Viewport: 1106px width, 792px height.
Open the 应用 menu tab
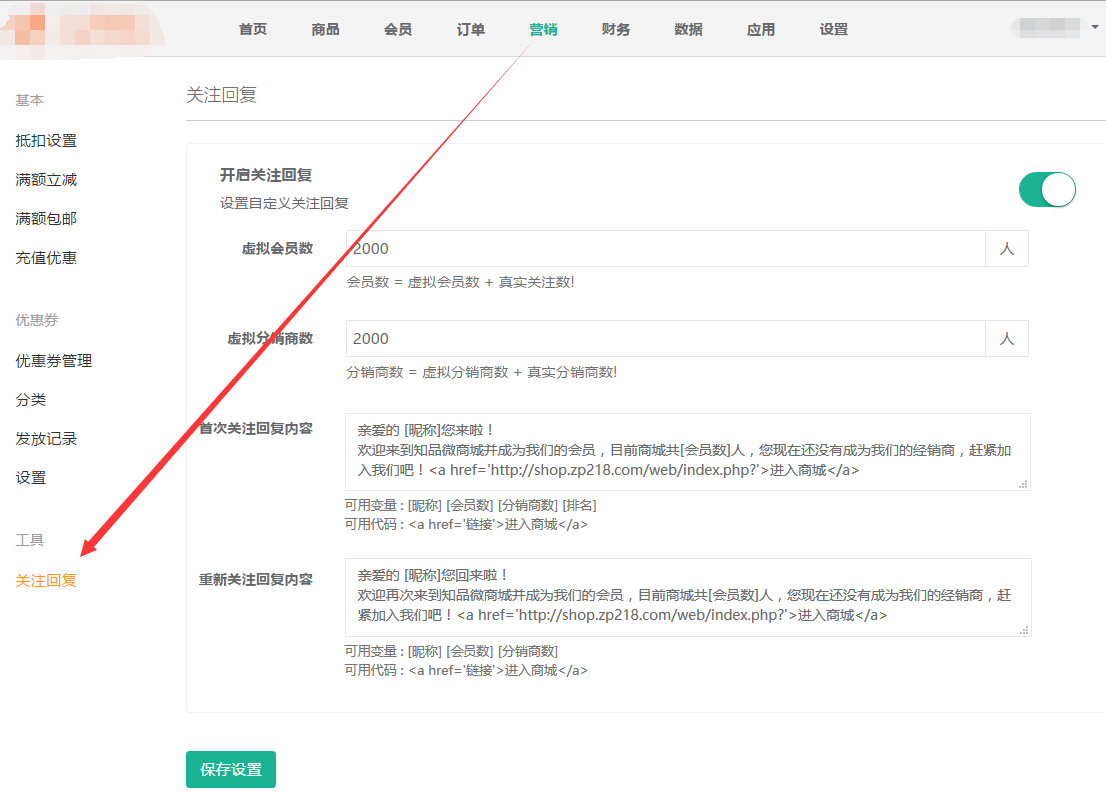[x=761, y=29]
